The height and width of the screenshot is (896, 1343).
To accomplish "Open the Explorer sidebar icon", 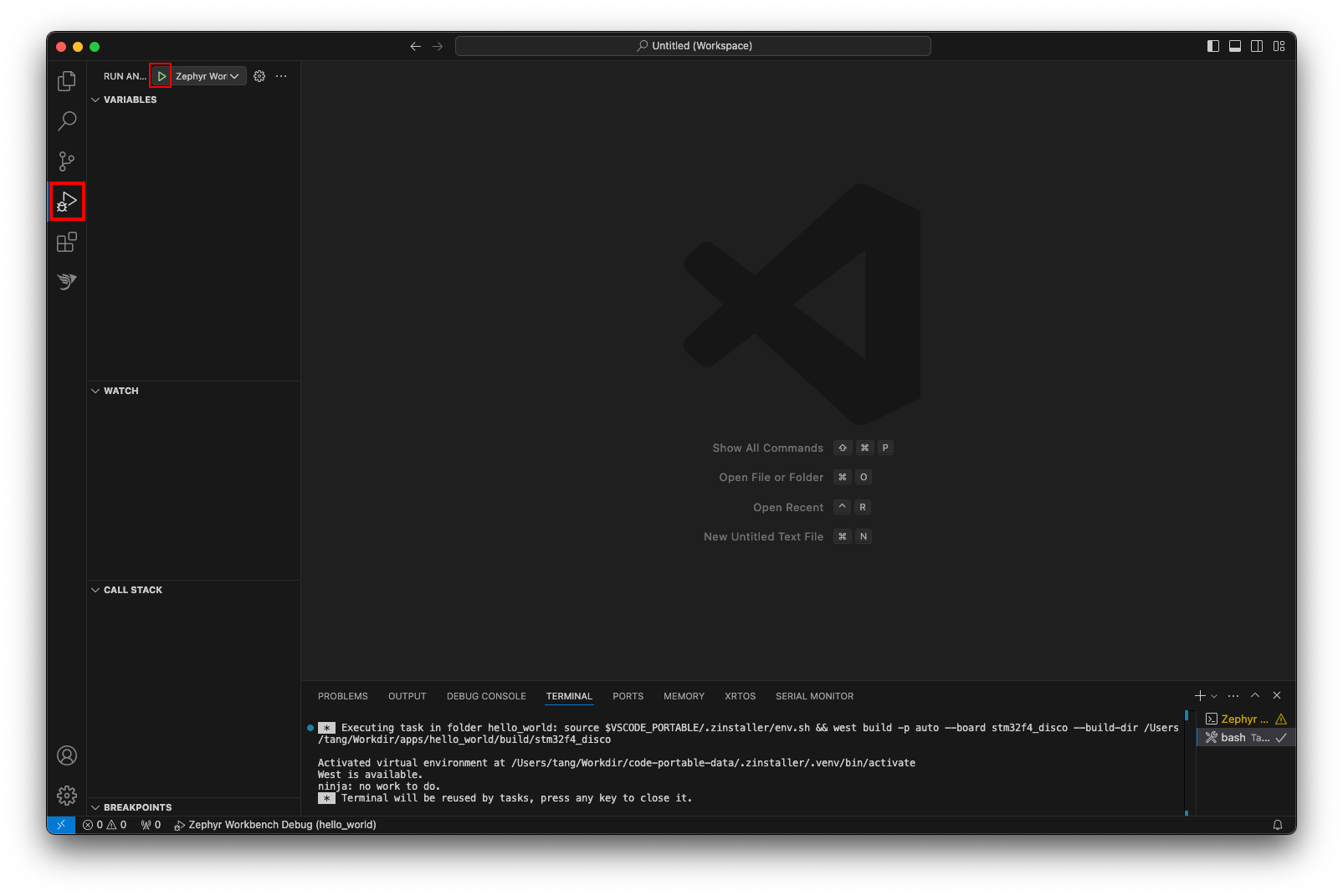I will click(67, 80).
